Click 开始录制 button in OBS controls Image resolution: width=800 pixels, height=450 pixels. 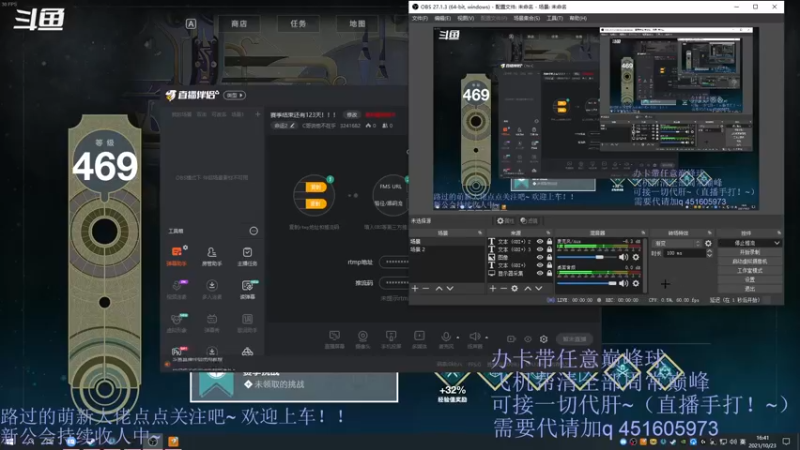(x=749, y=252)
